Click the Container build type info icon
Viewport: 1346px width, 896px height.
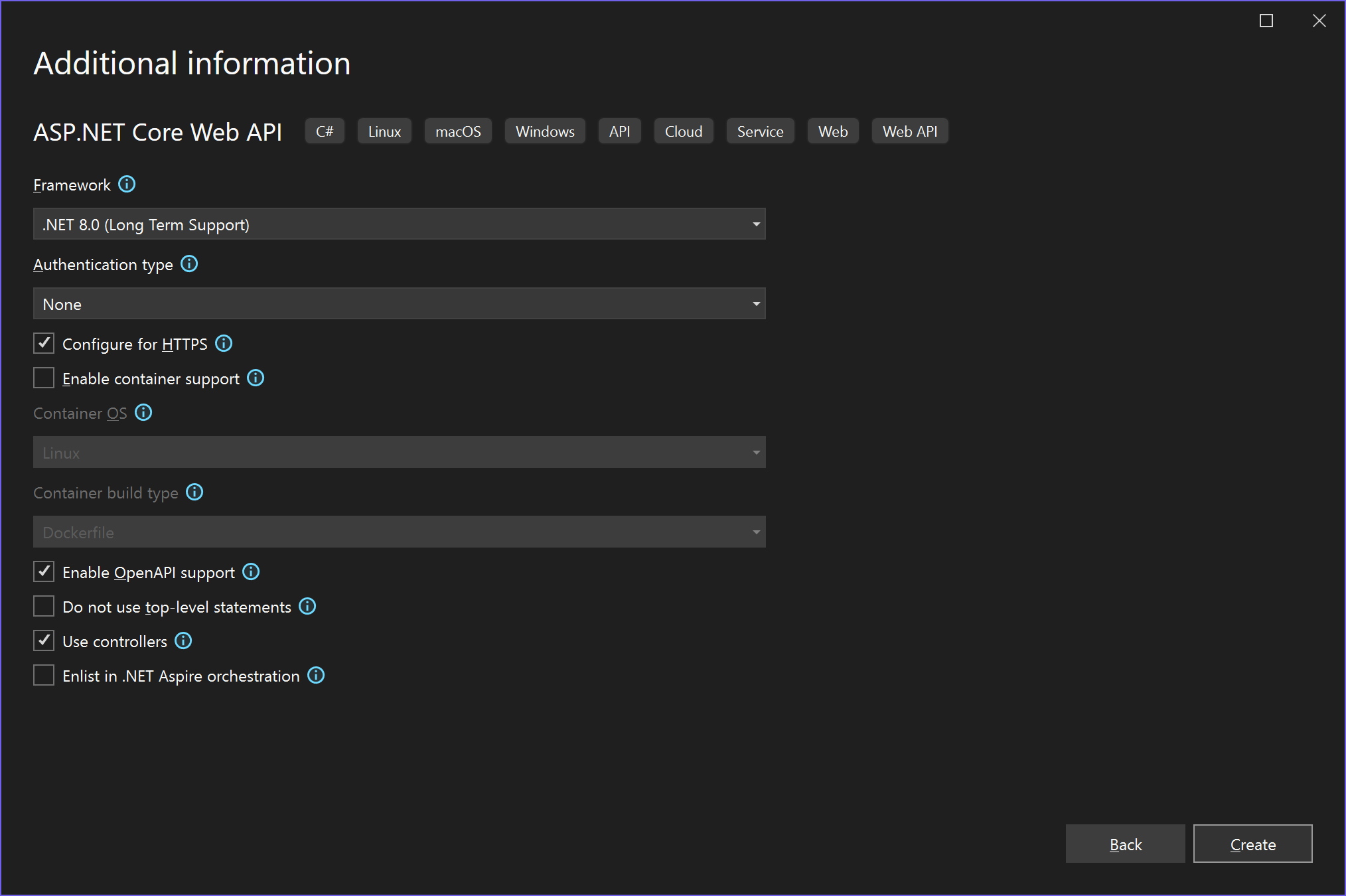194,492
